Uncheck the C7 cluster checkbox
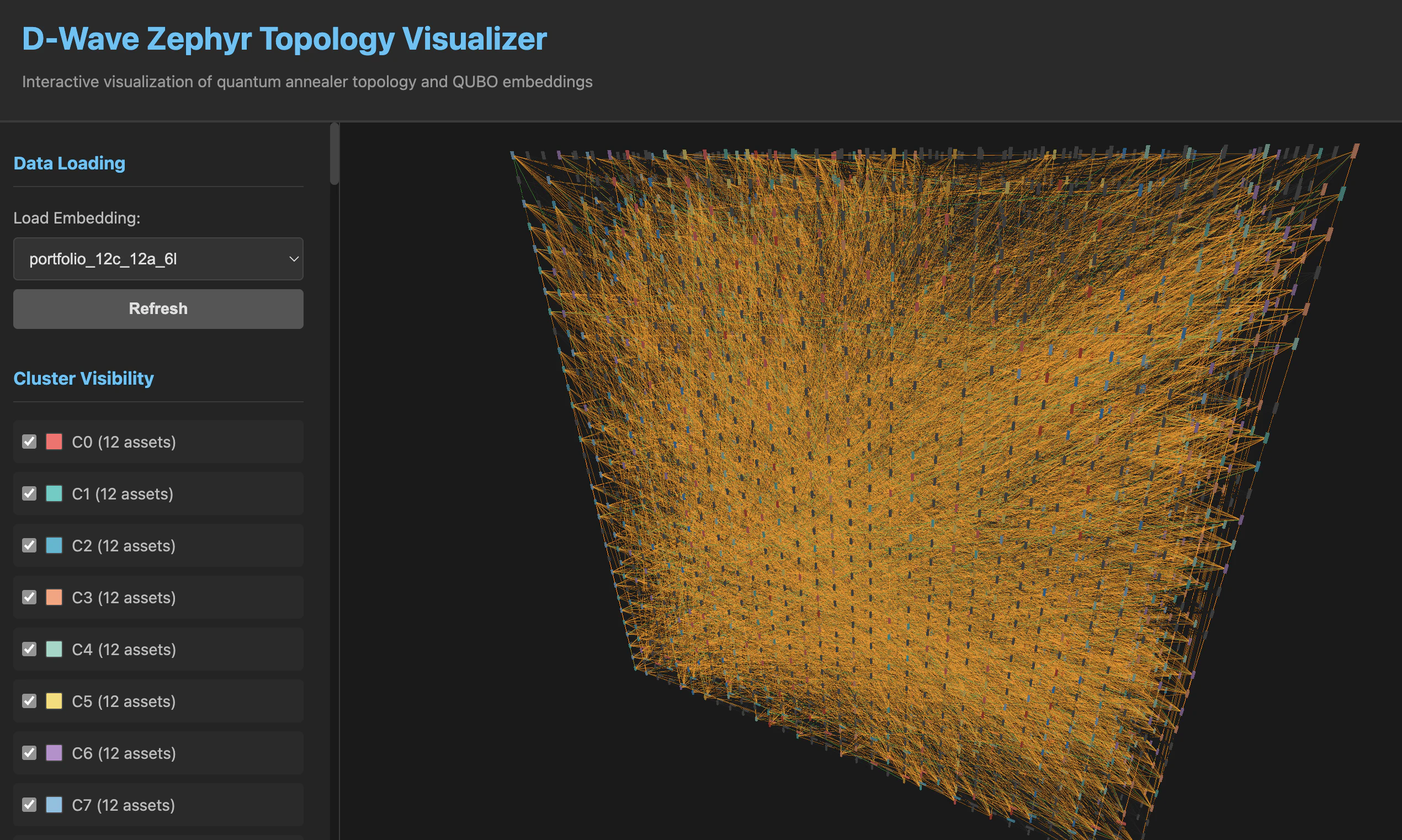The image size is (1402, 840). coord(29,804)
